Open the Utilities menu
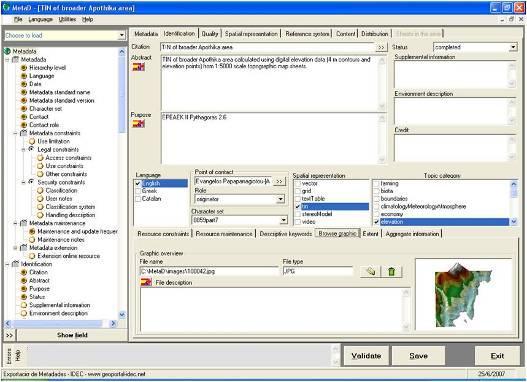This screenshot has width=527, height=382. coord(67,19)
